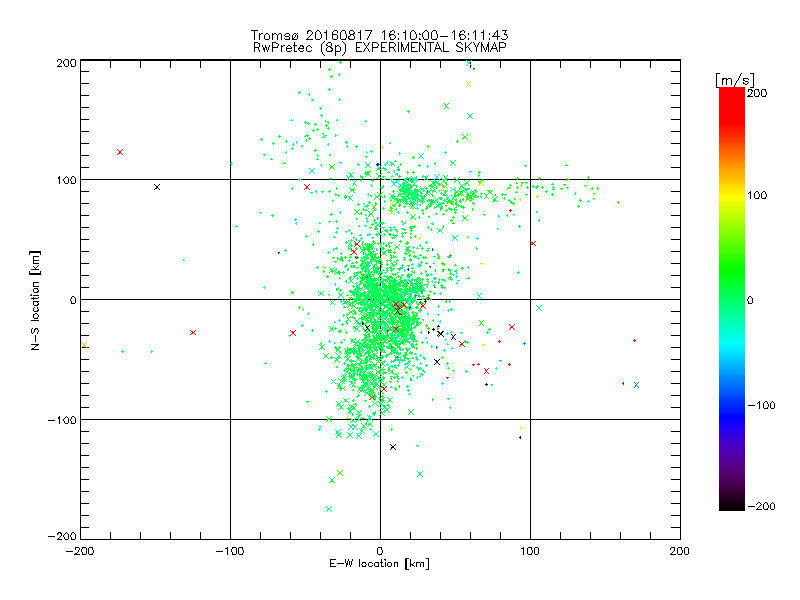Click the '100' tick label on the E-W axis
Image resolution: width=800 pixels, height=600 pixels.
coord(530,551)
